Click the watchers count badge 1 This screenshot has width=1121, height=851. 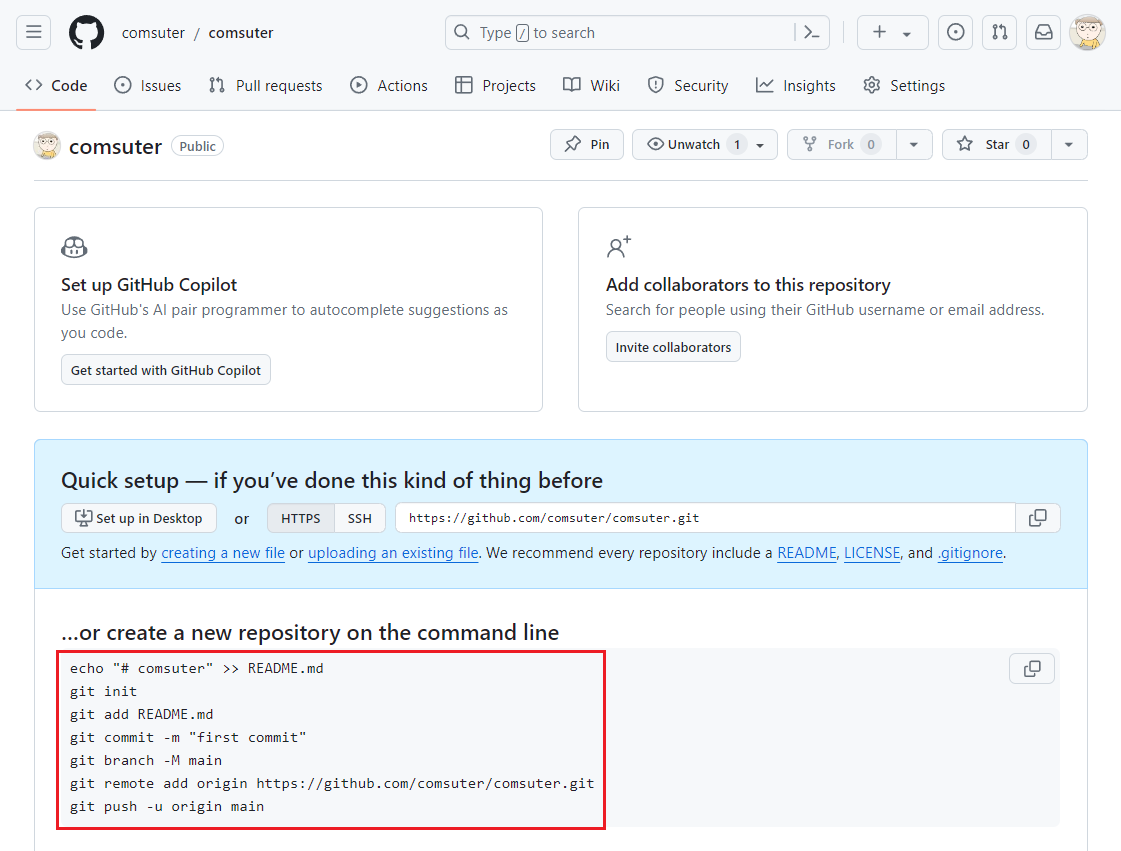click(737, 144)
